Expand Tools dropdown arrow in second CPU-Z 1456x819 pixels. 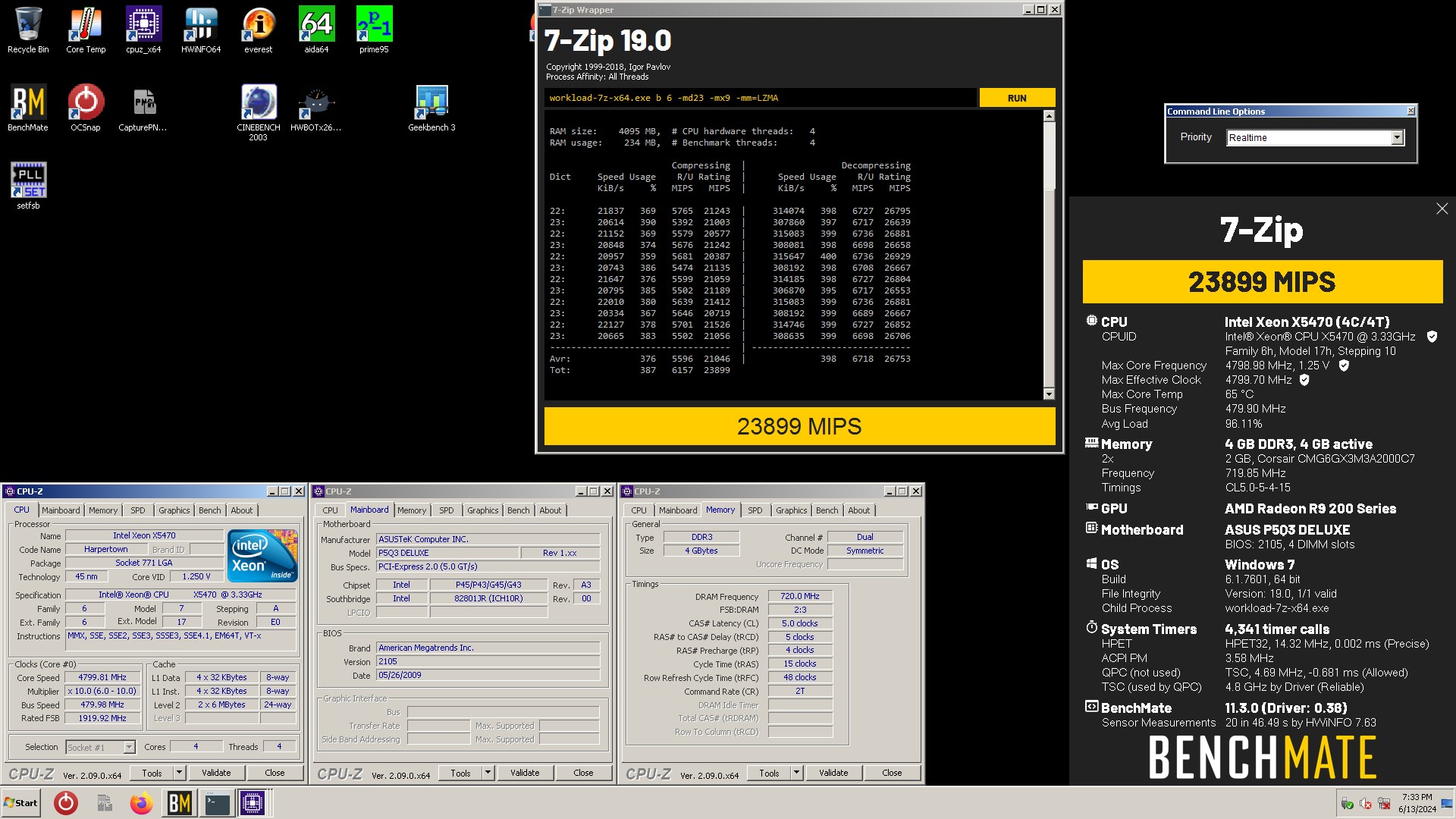click(x=488, y=773)
